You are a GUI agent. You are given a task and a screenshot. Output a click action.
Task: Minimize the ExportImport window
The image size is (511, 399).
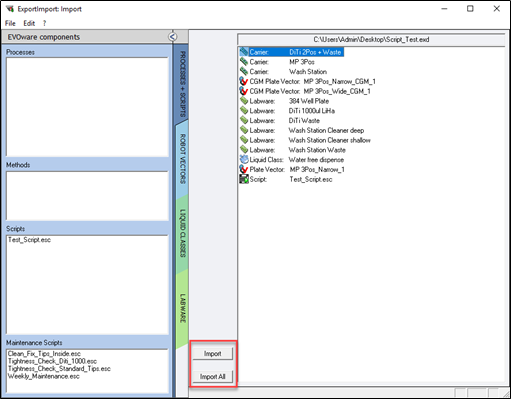[x=444, y=9]
